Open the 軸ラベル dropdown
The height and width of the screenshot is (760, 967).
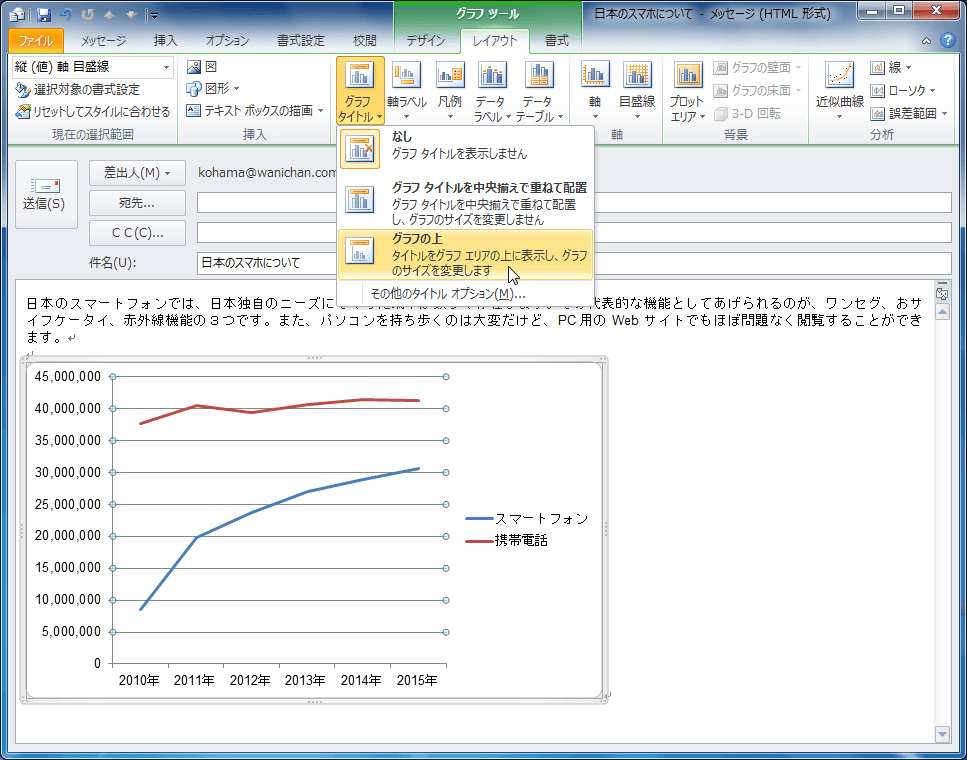tap(406, 91)
